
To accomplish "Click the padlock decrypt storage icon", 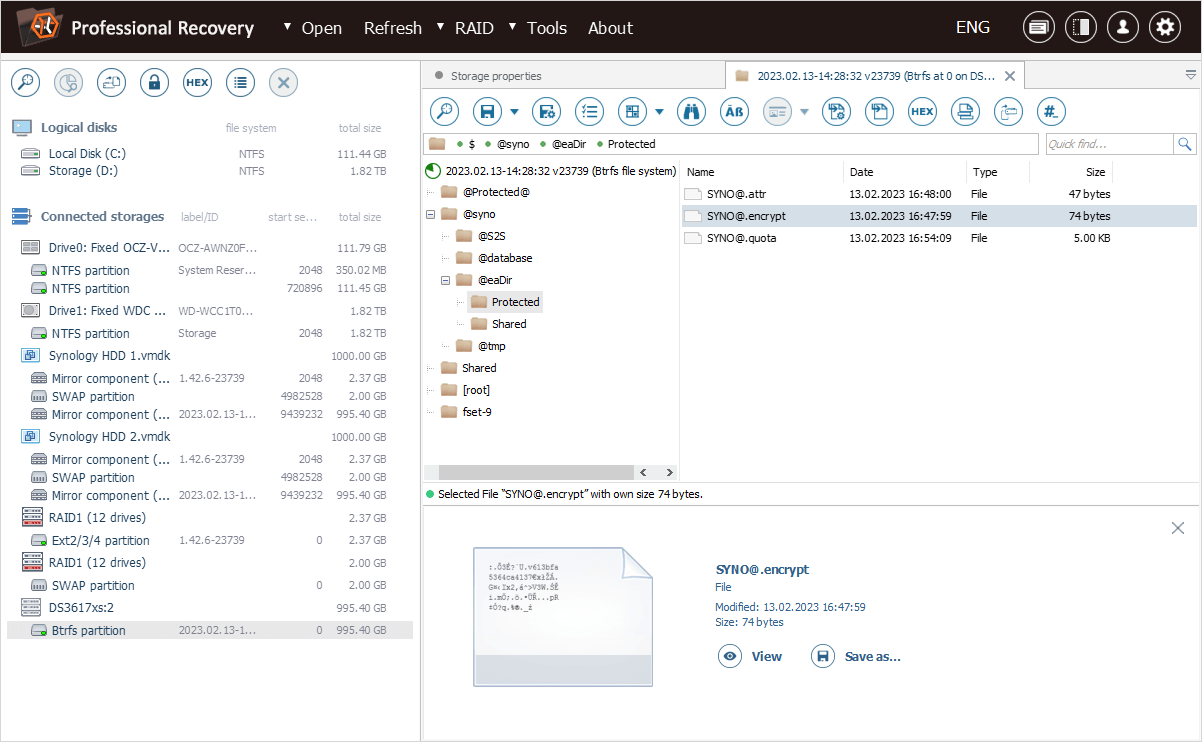I will pos(154,83).
